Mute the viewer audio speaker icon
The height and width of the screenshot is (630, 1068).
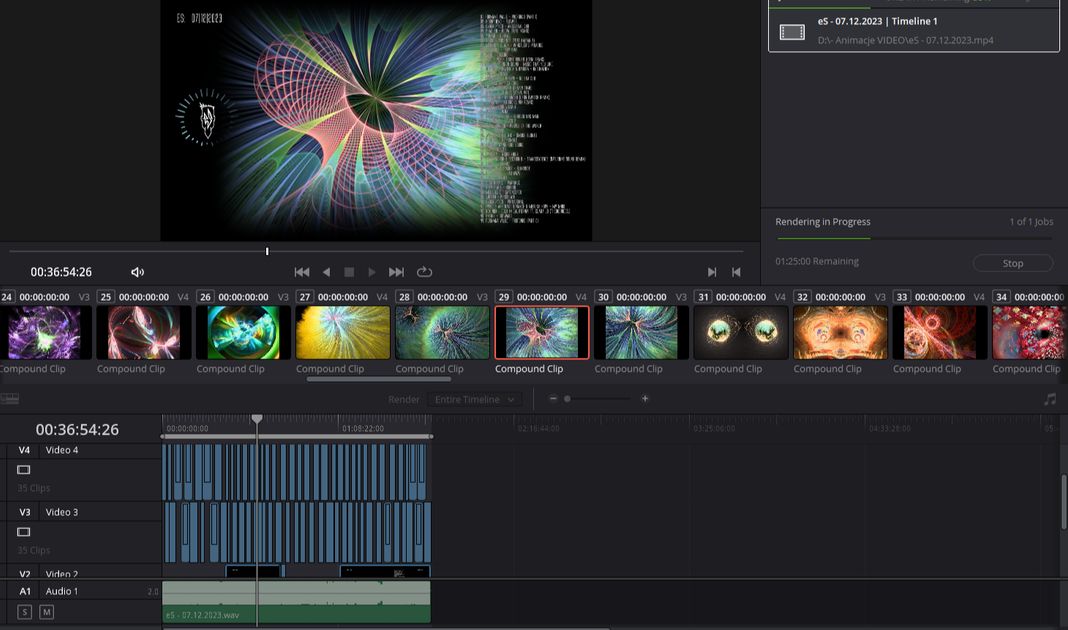pyautogui.click(x=138, y=272)
